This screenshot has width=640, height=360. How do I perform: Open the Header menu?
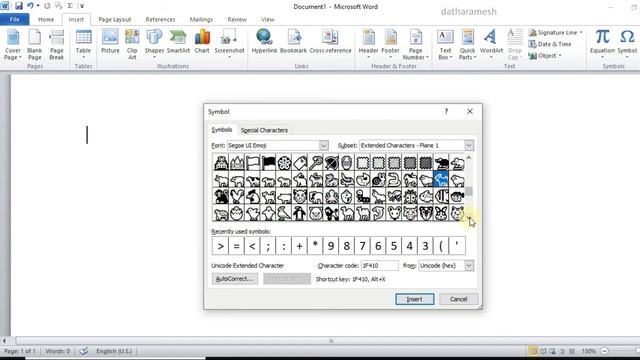(x=368, y=44)
